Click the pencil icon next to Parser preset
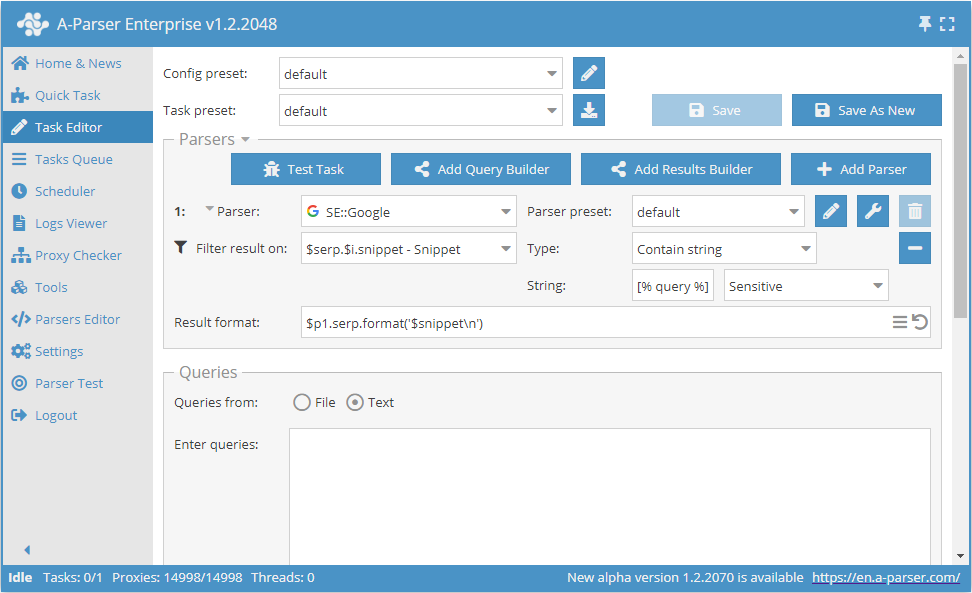The image size is (972, 593). click(831, 212)
